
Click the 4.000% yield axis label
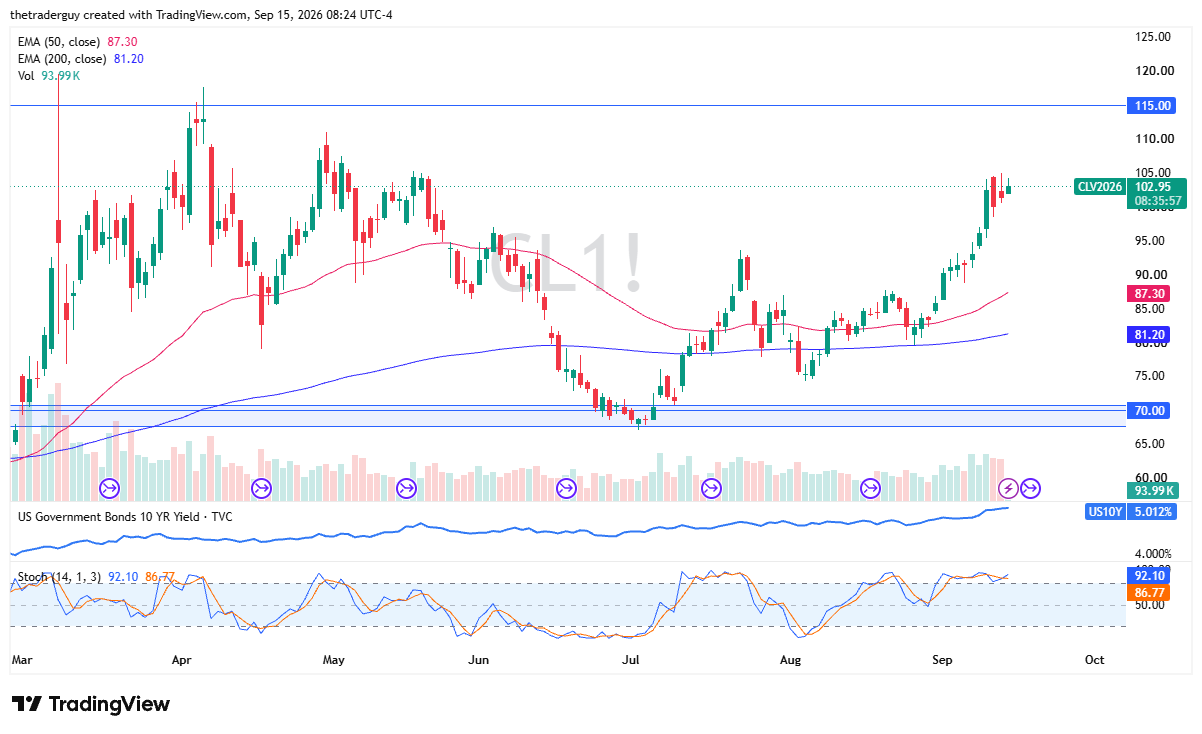point(1154,553)
